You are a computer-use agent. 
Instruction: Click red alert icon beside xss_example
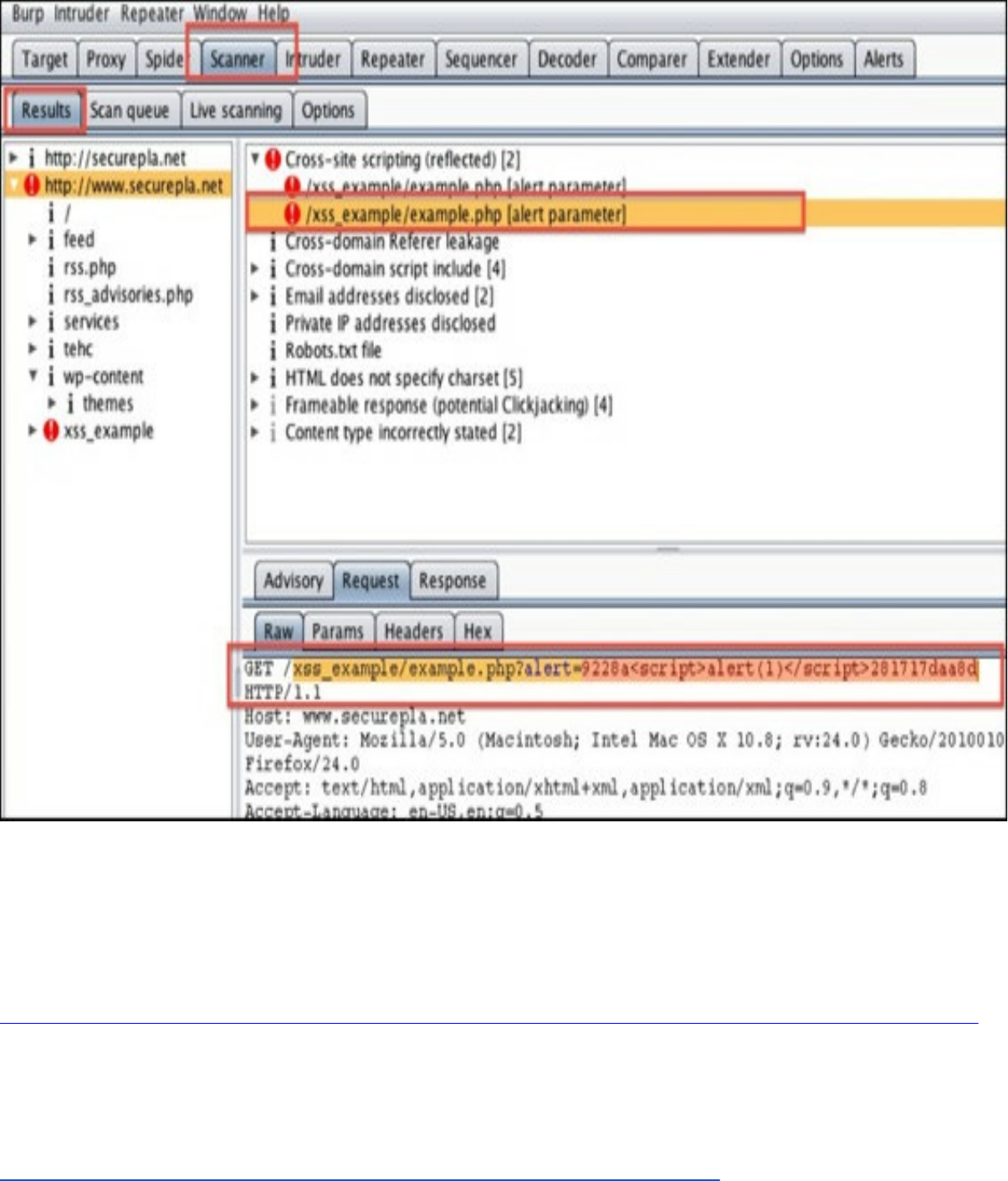(x=51, y=431)
